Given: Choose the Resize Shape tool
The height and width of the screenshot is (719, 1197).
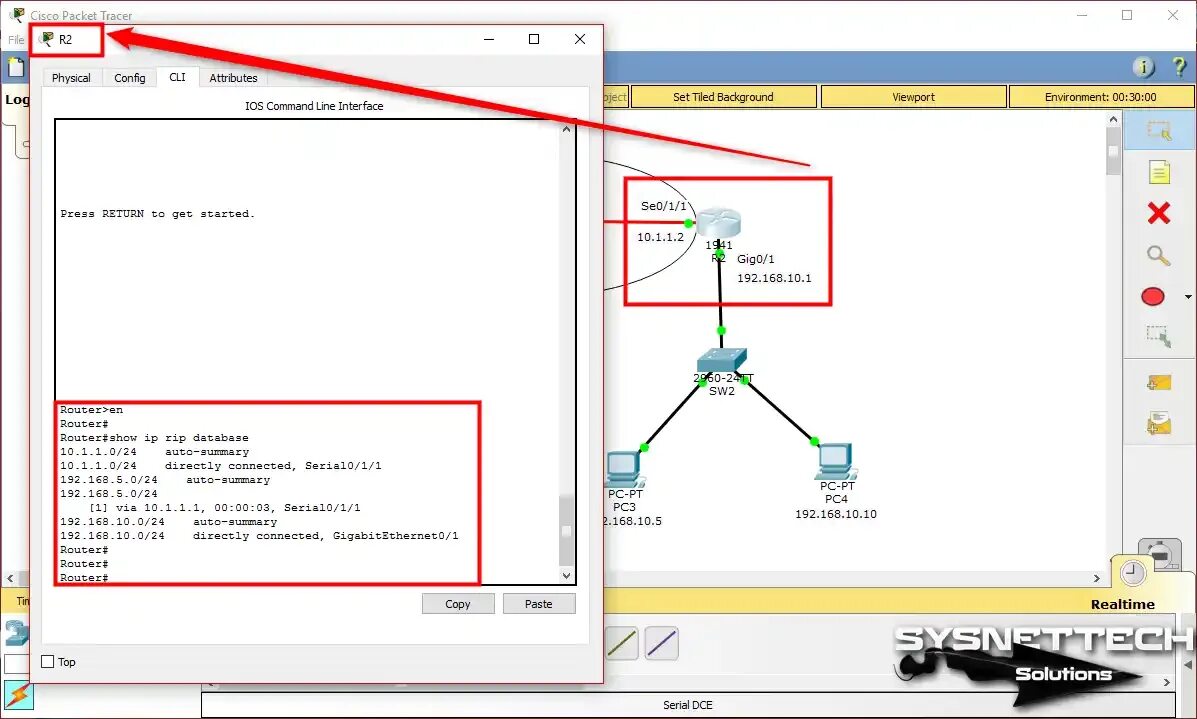Looking at the screenshot, I should 1159,336.
